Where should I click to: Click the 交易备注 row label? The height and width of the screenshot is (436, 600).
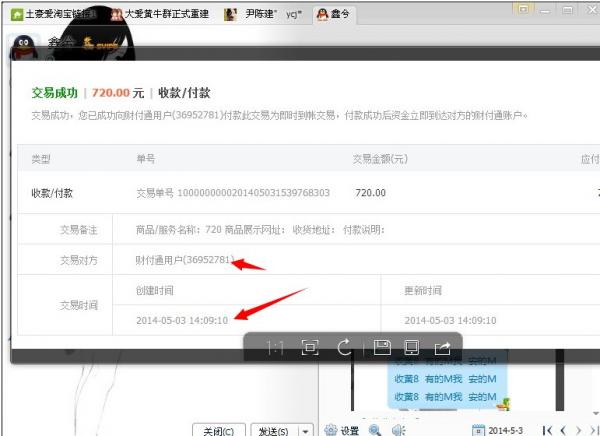coord(78,230)
